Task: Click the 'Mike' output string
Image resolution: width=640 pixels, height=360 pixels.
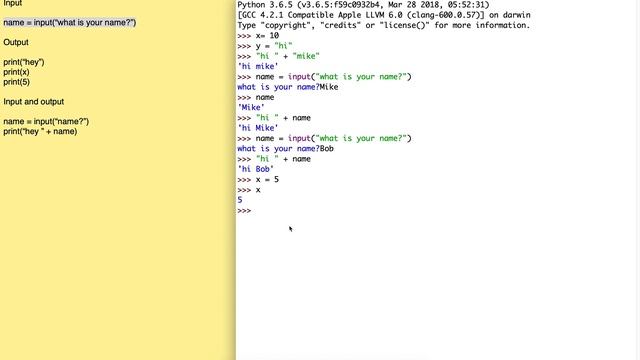Action: [251, 108]
